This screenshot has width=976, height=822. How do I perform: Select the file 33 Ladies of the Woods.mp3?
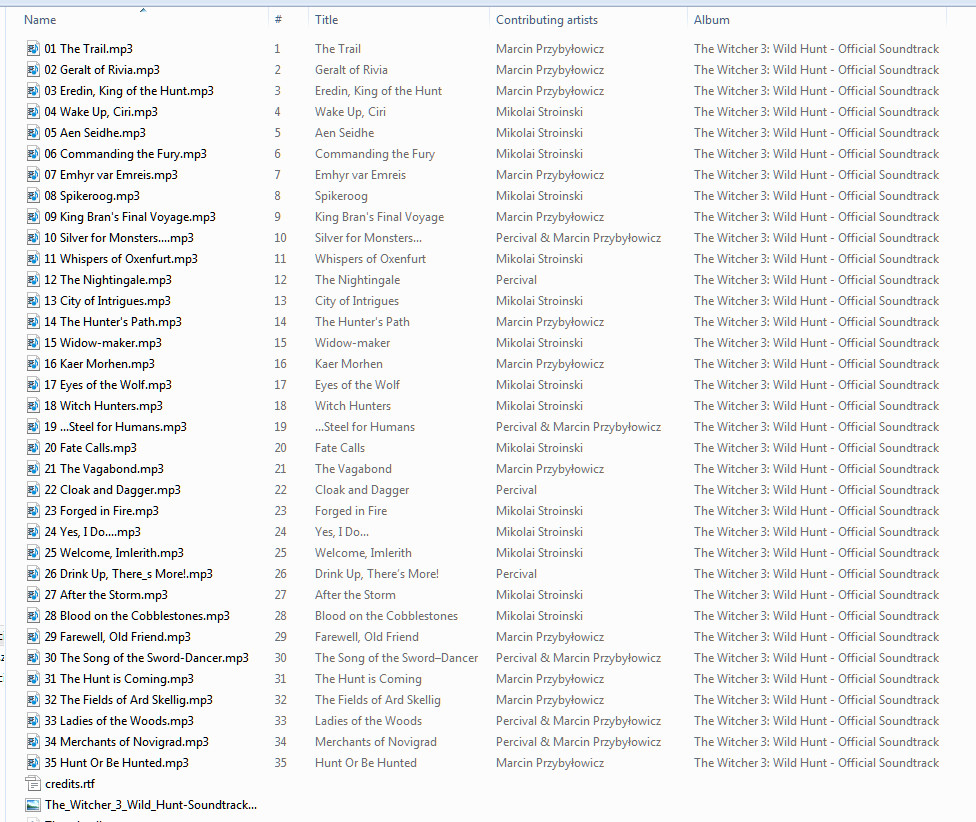pyautogui.click(x=119, y=721)
